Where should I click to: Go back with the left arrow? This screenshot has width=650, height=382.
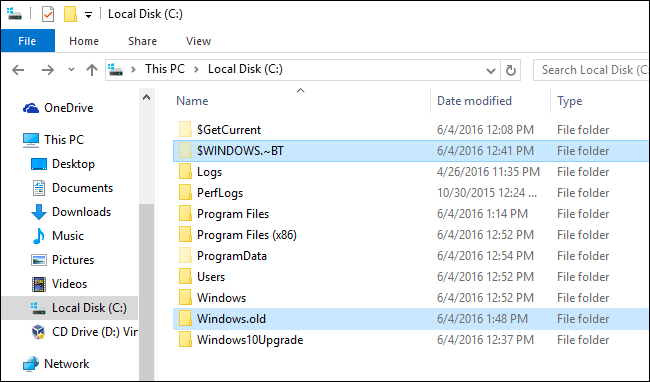[18, 70]
